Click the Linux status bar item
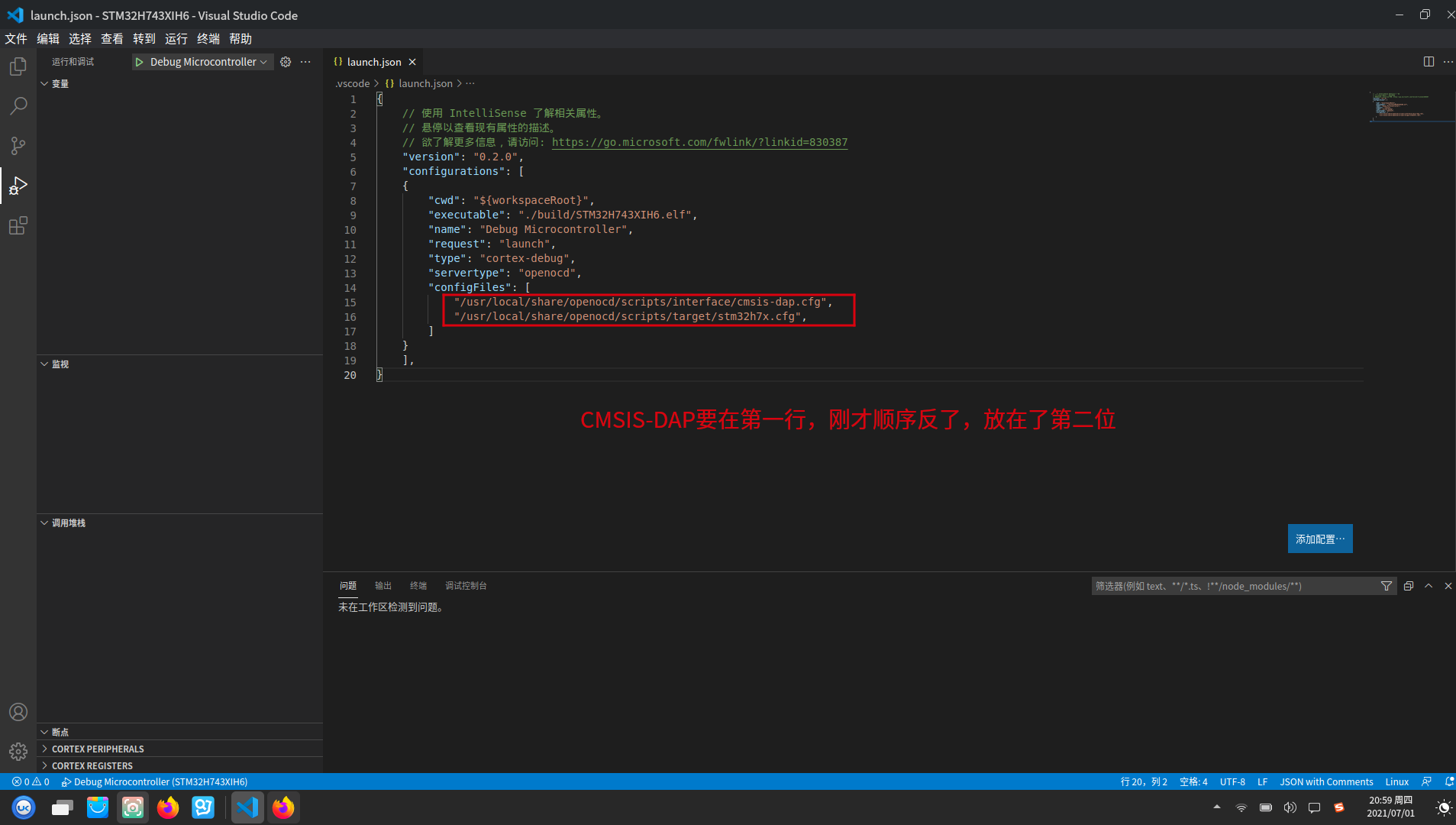Viewport: 1456px width, 825px height. coord(1397,781)
